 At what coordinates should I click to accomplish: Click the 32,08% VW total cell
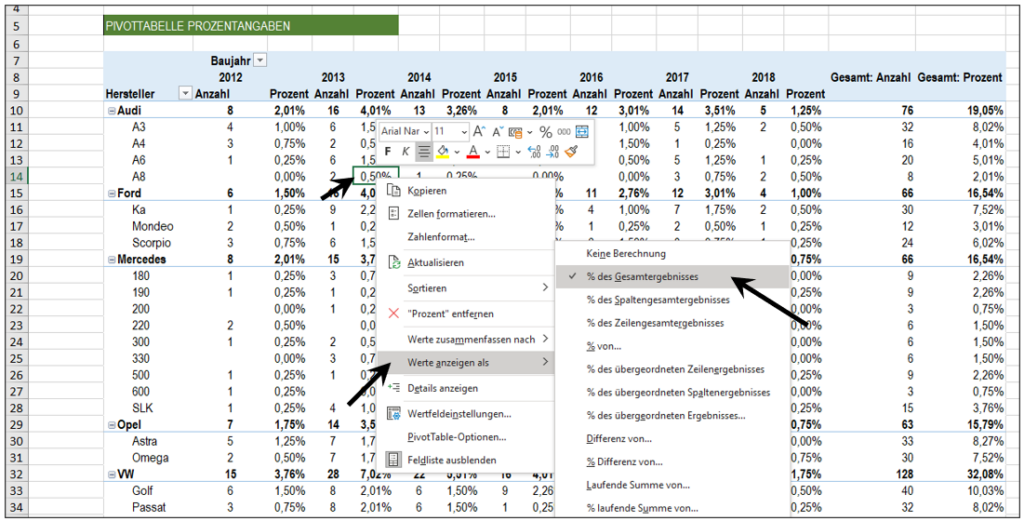(986, 474)
